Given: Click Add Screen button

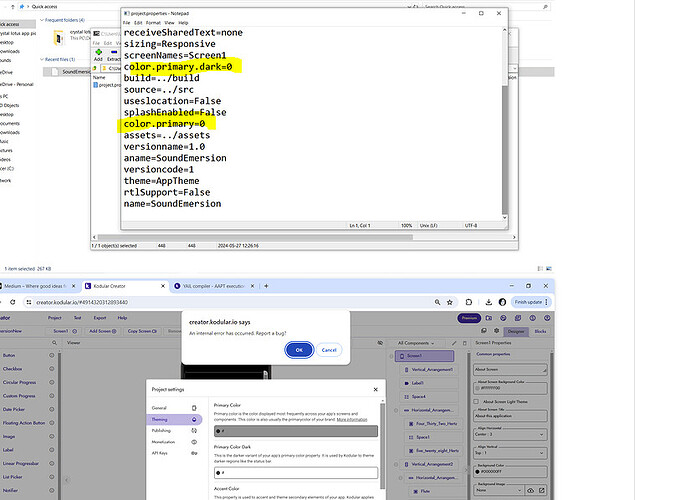Looking at the screenshot, I should [x=103, y=331].
